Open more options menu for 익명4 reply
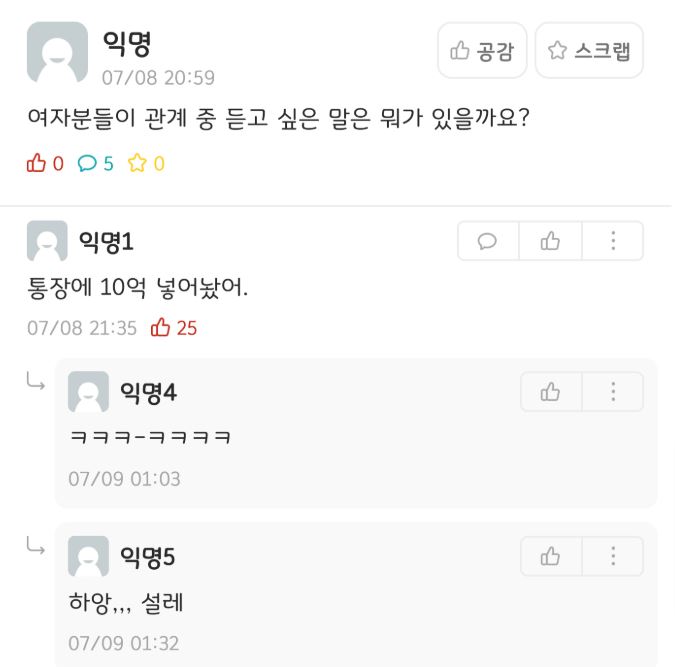The height and width of the screenshot is (667, 675). point(612,392)
